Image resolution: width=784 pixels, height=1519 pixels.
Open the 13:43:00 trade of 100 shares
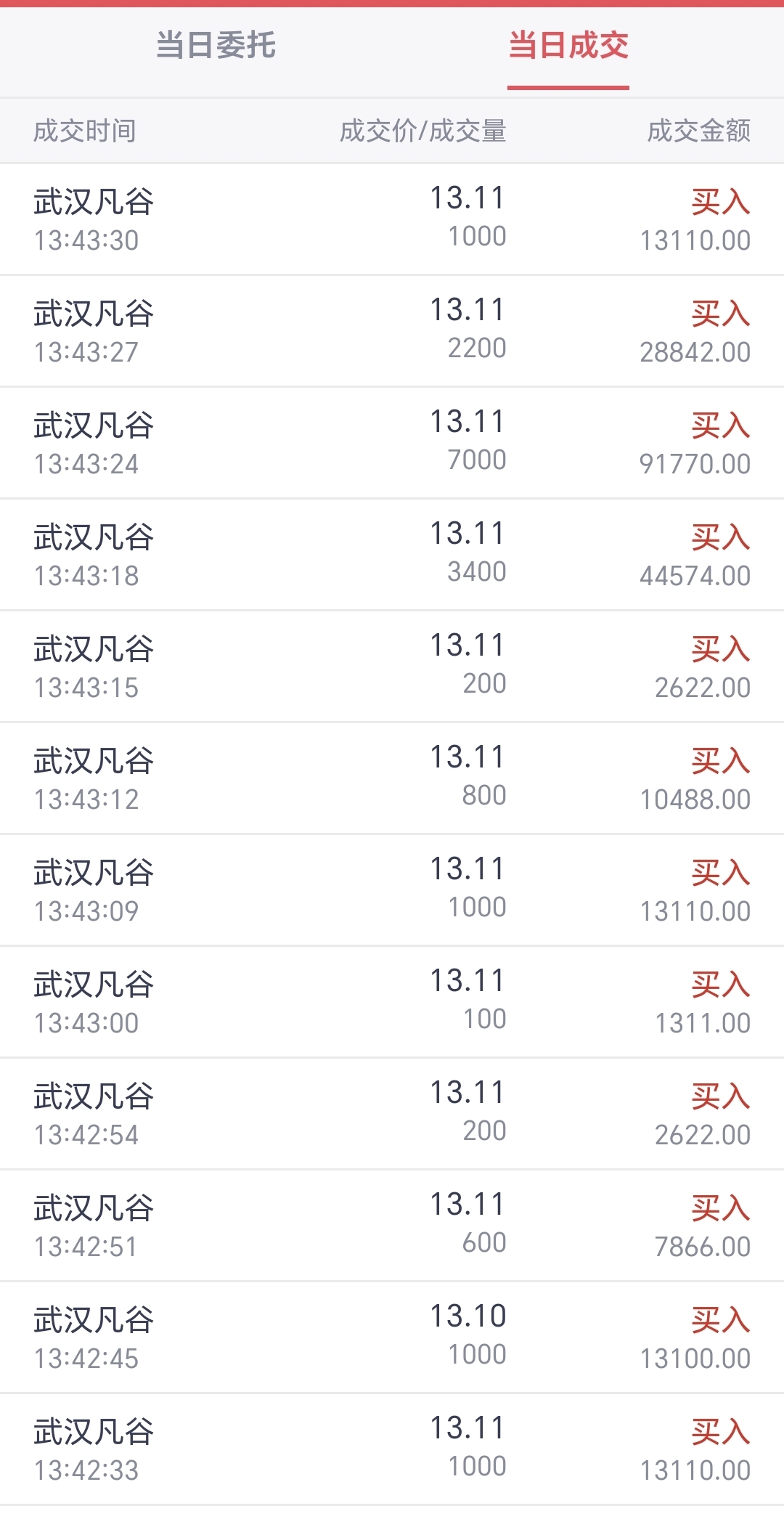point(392,1001)
